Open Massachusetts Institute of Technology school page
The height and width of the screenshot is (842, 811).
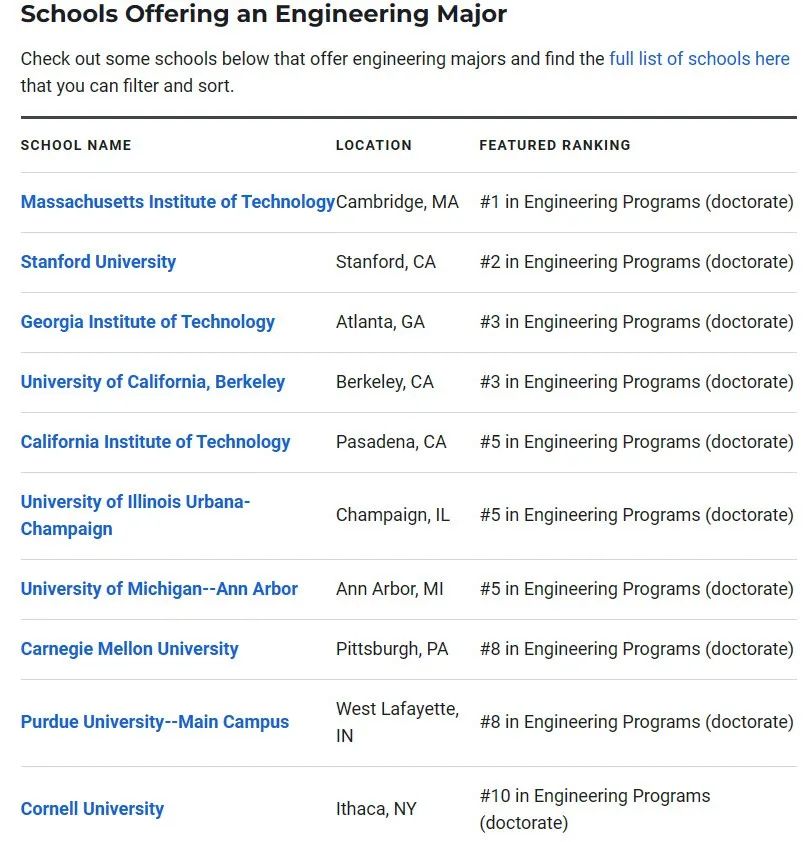(178, 202)
